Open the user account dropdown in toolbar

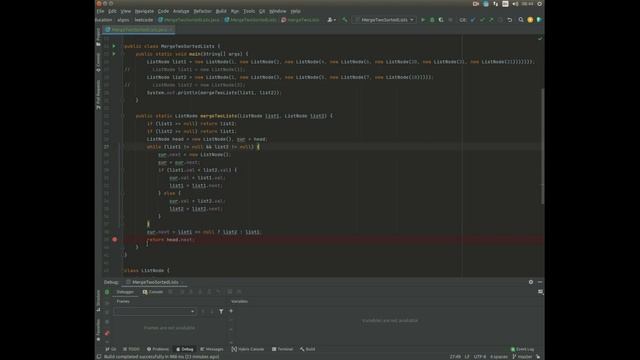(x=331, y=20)
